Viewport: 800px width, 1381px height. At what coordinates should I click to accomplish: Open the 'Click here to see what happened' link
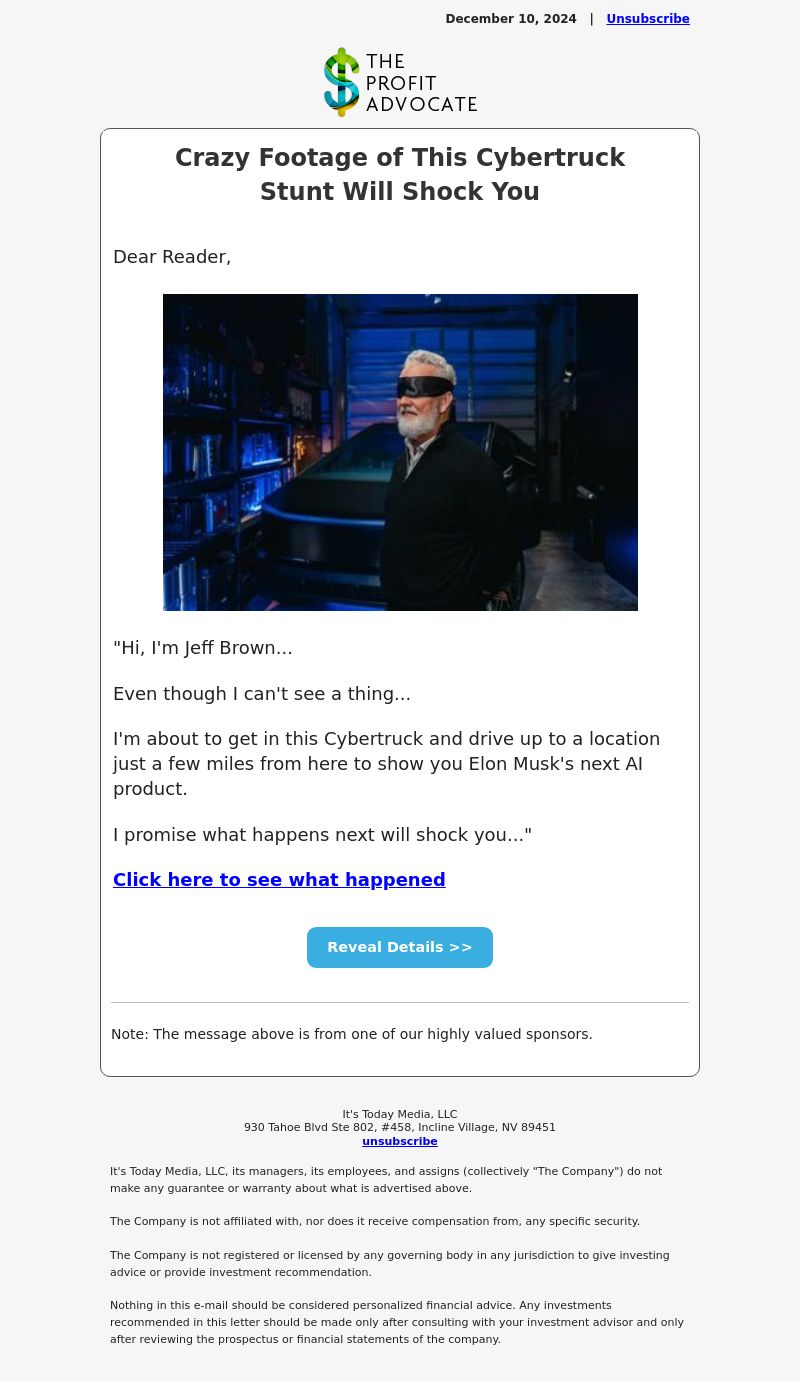pos(279,880)
